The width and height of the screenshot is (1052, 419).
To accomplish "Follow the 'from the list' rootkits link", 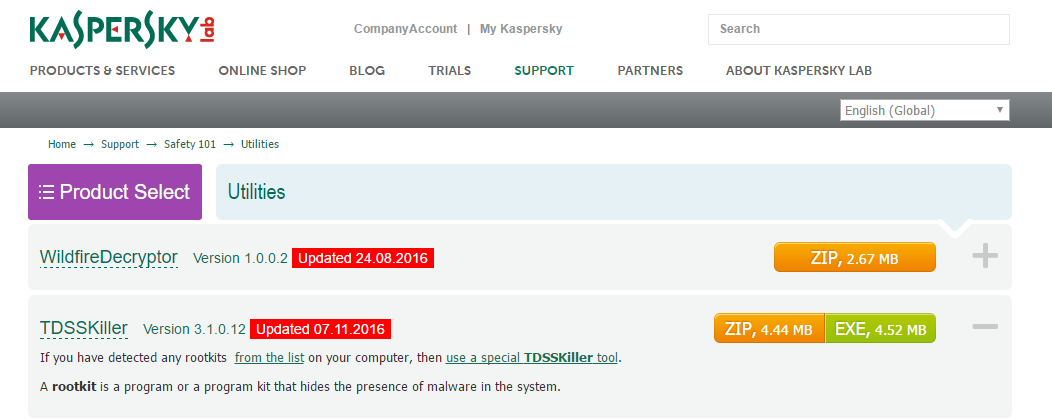I will [268, 357].
